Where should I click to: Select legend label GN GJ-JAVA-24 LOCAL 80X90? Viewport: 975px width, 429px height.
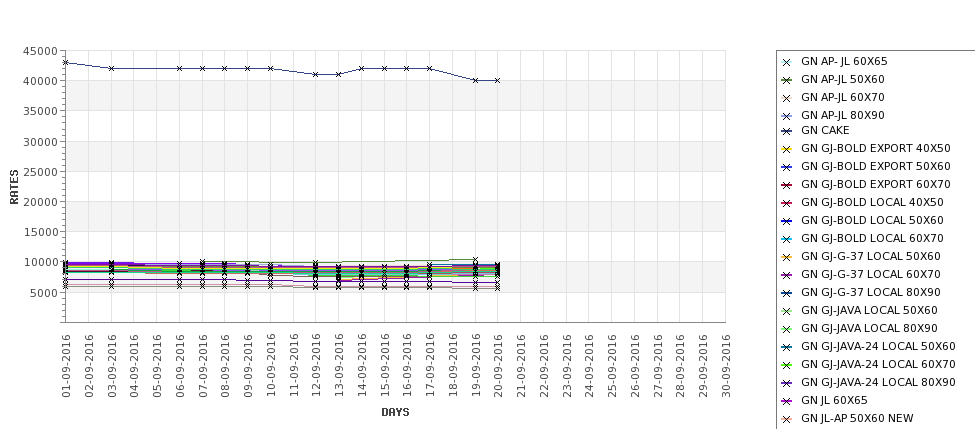[x=878, y=383]
